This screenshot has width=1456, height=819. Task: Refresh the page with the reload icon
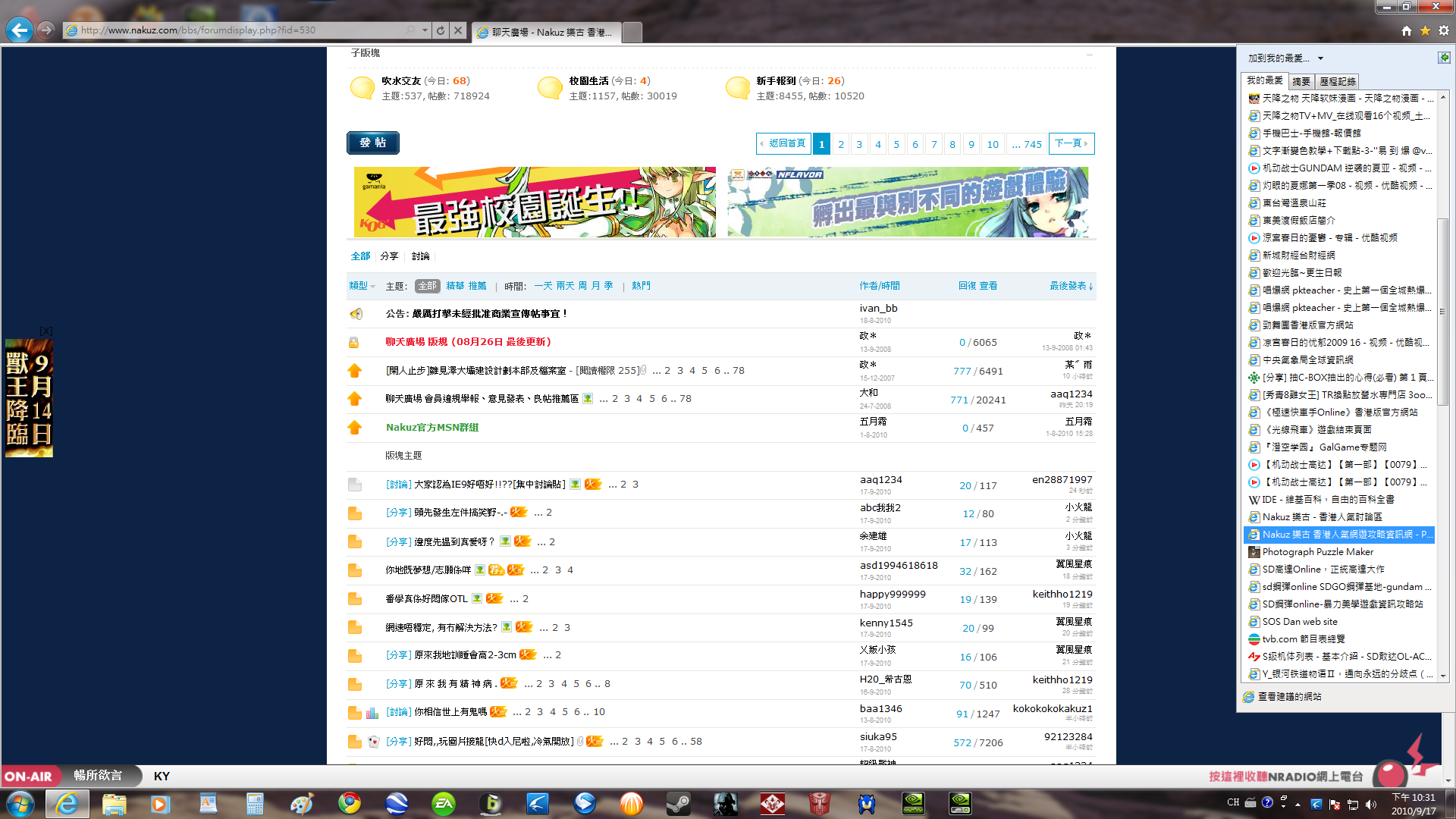441,30
